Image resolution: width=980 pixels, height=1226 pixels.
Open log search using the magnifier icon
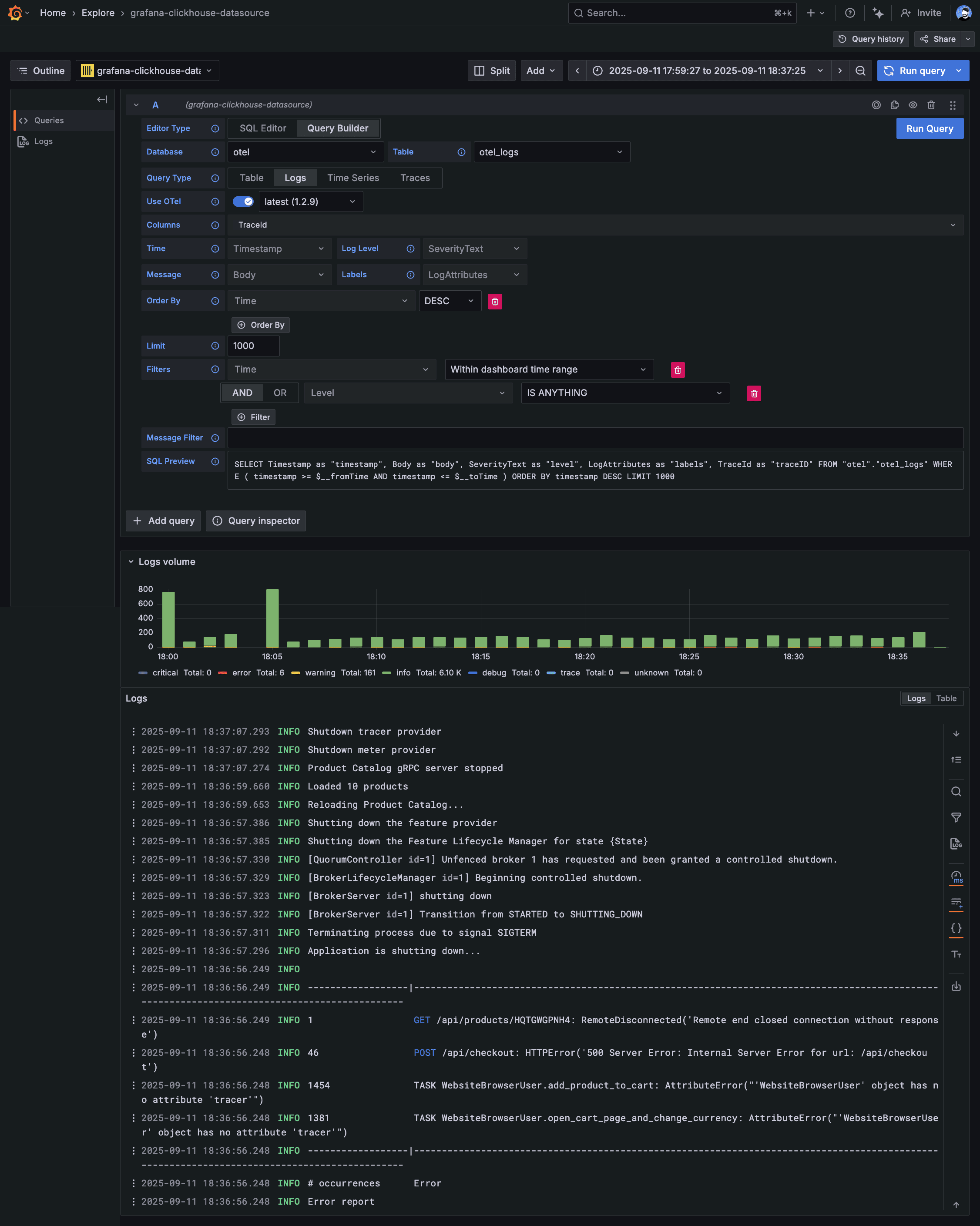tap(956, 791)
